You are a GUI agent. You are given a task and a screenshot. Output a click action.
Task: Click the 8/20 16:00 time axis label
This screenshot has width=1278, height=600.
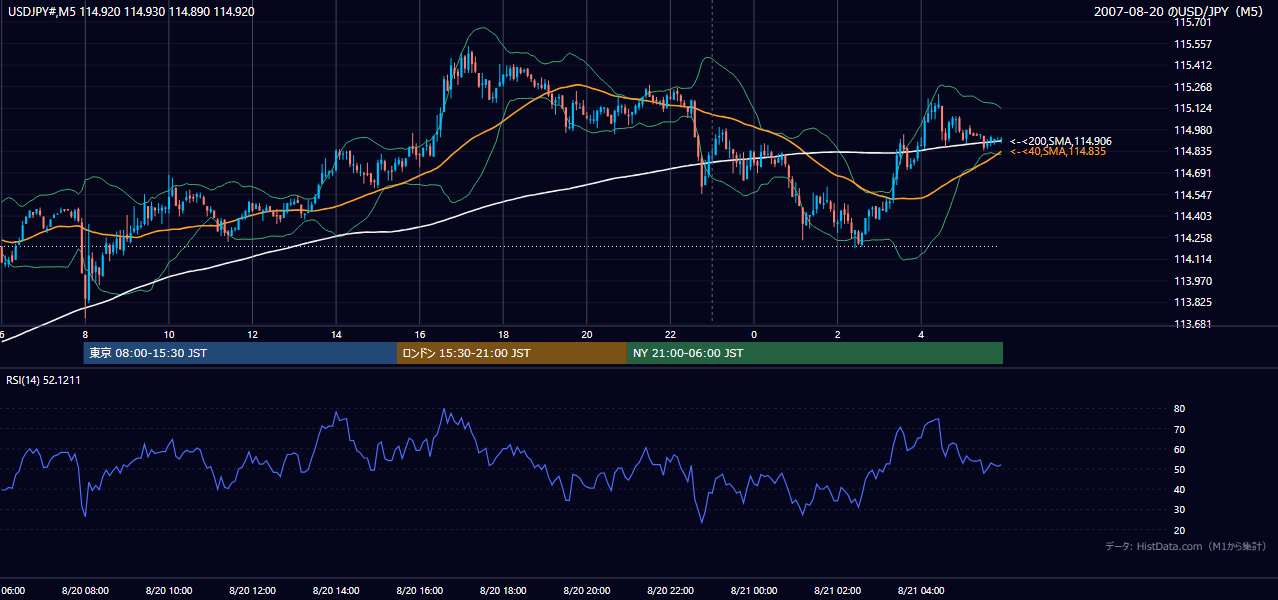[419, 591]
